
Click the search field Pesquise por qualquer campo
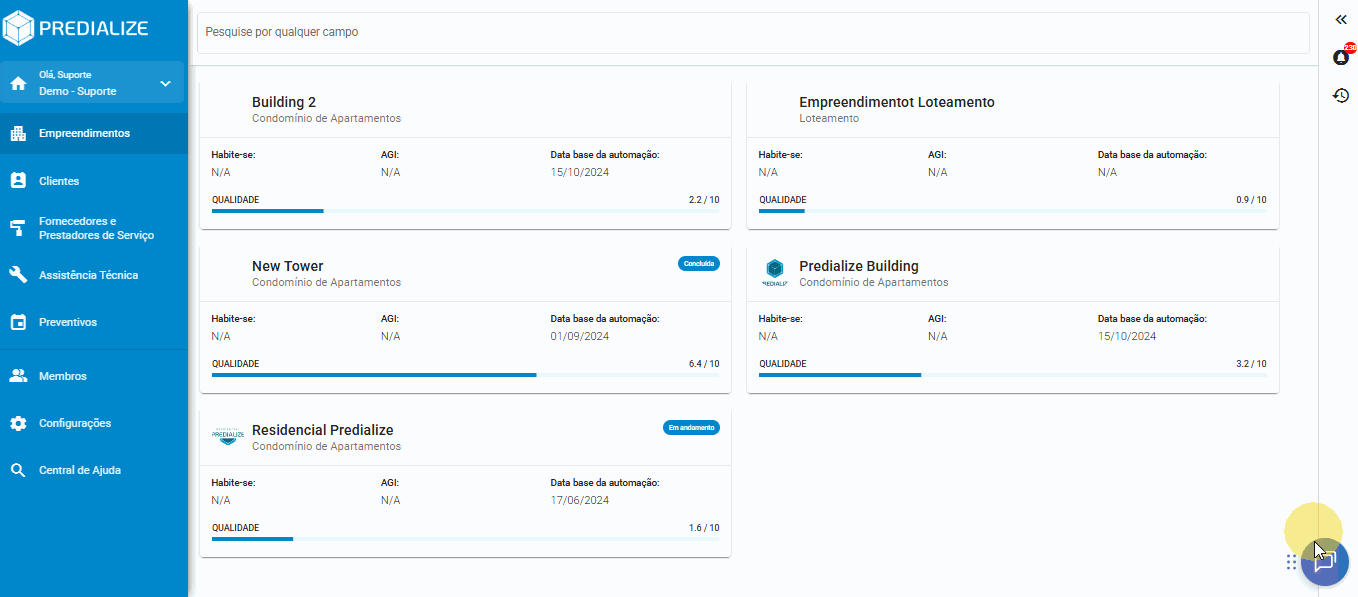pos(752,32)
